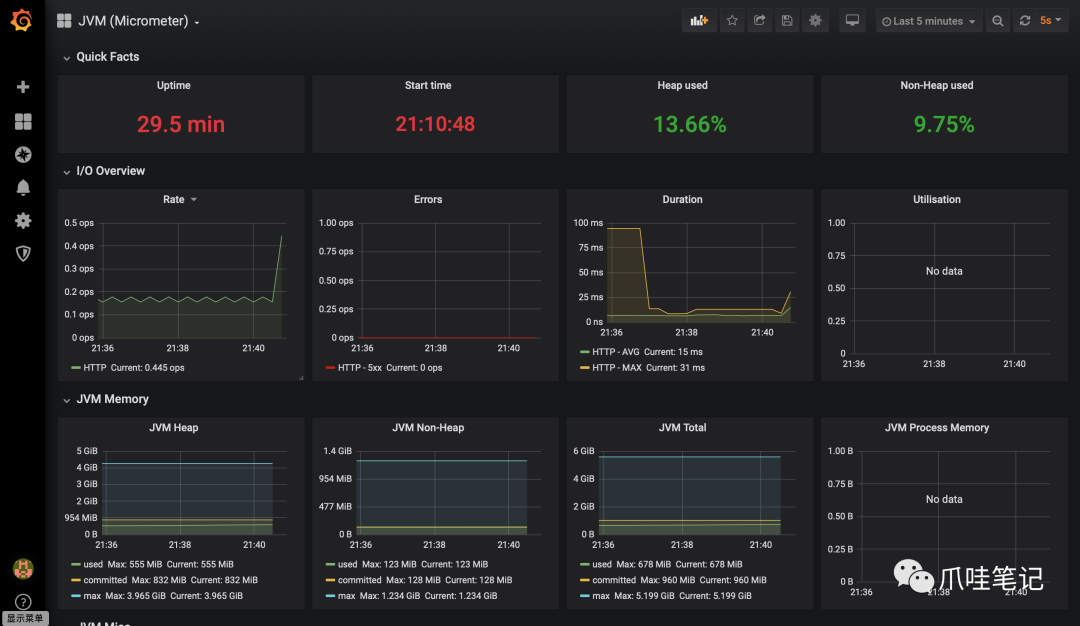
Task: Click the Non-Heap used panel title
Action: tap(937, 85)
